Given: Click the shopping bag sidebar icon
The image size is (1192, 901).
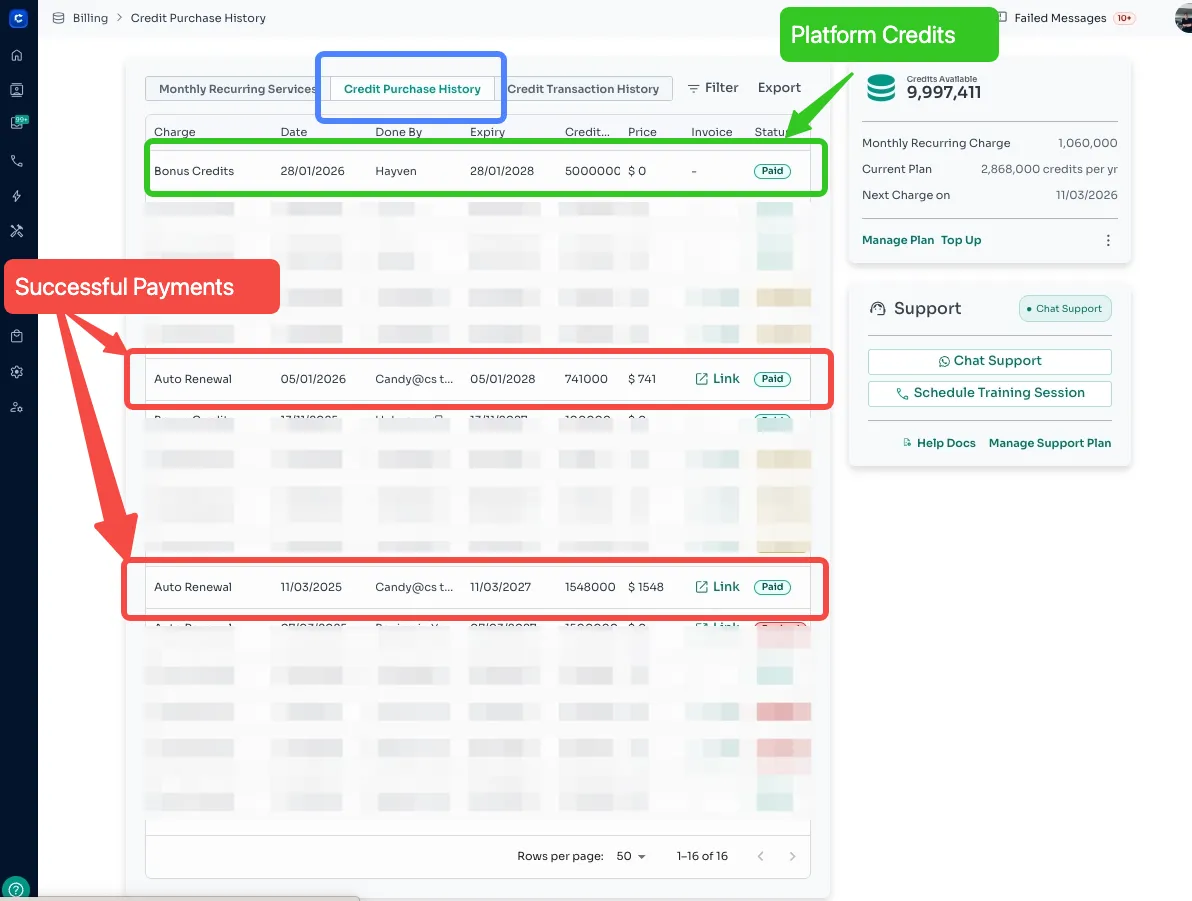Looking at the screenshot, I should [17, 337].
